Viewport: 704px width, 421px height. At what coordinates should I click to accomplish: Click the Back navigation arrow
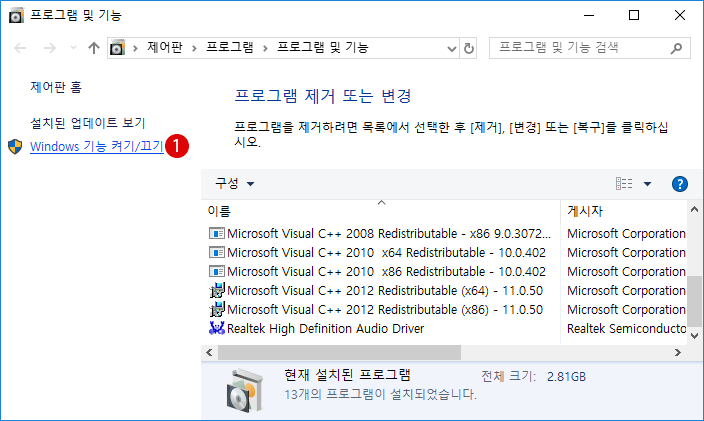20,48
